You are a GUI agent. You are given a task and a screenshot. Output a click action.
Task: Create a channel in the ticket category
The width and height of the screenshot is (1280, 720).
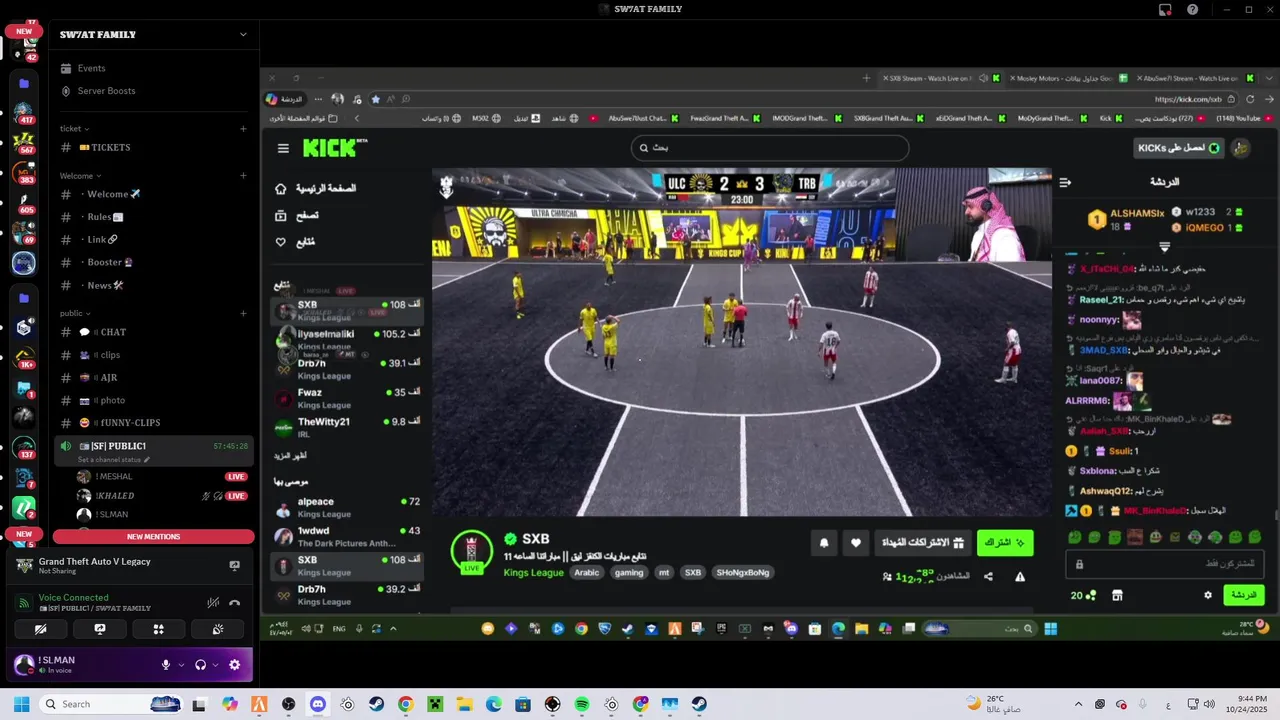pyautogui.click(x=243, y=128)
